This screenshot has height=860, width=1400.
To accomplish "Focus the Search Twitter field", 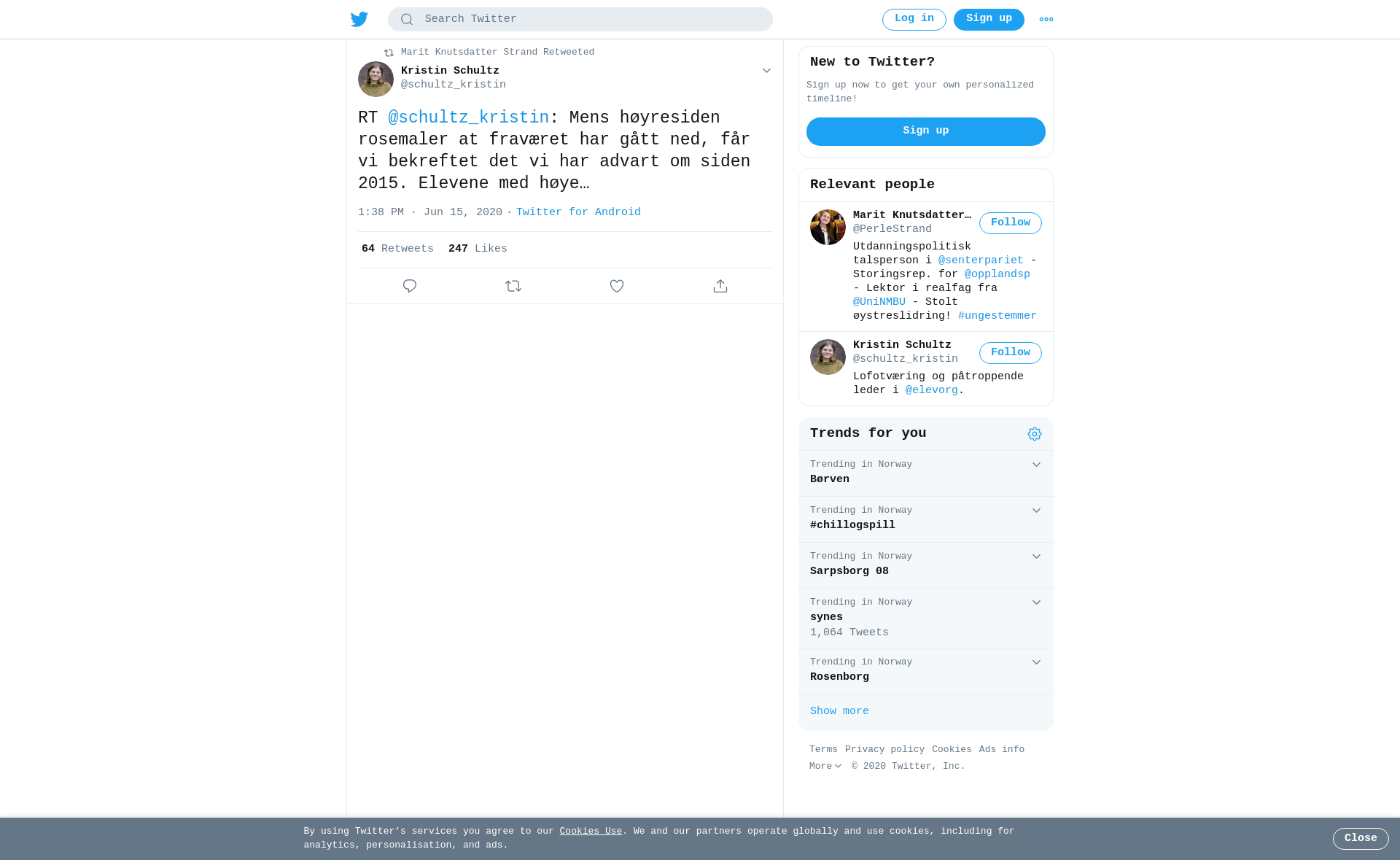I will (580, 20).
